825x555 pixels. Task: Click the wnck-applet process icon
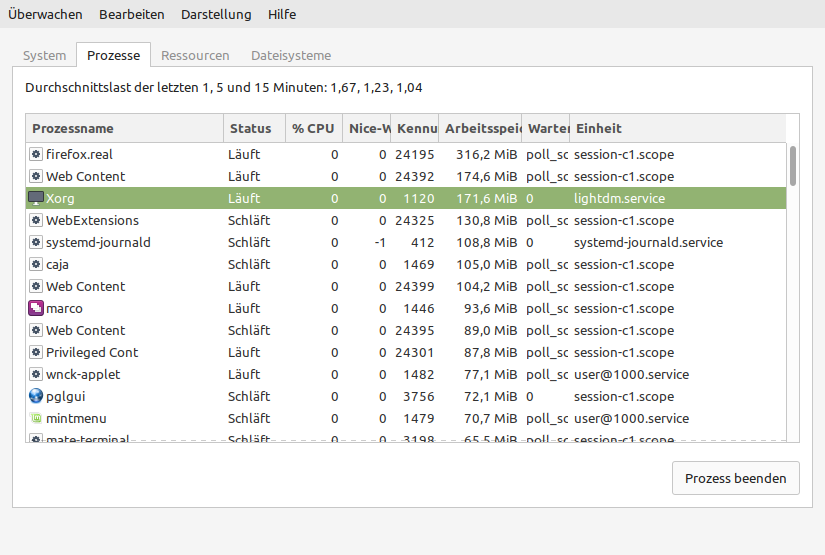(36, 374)
